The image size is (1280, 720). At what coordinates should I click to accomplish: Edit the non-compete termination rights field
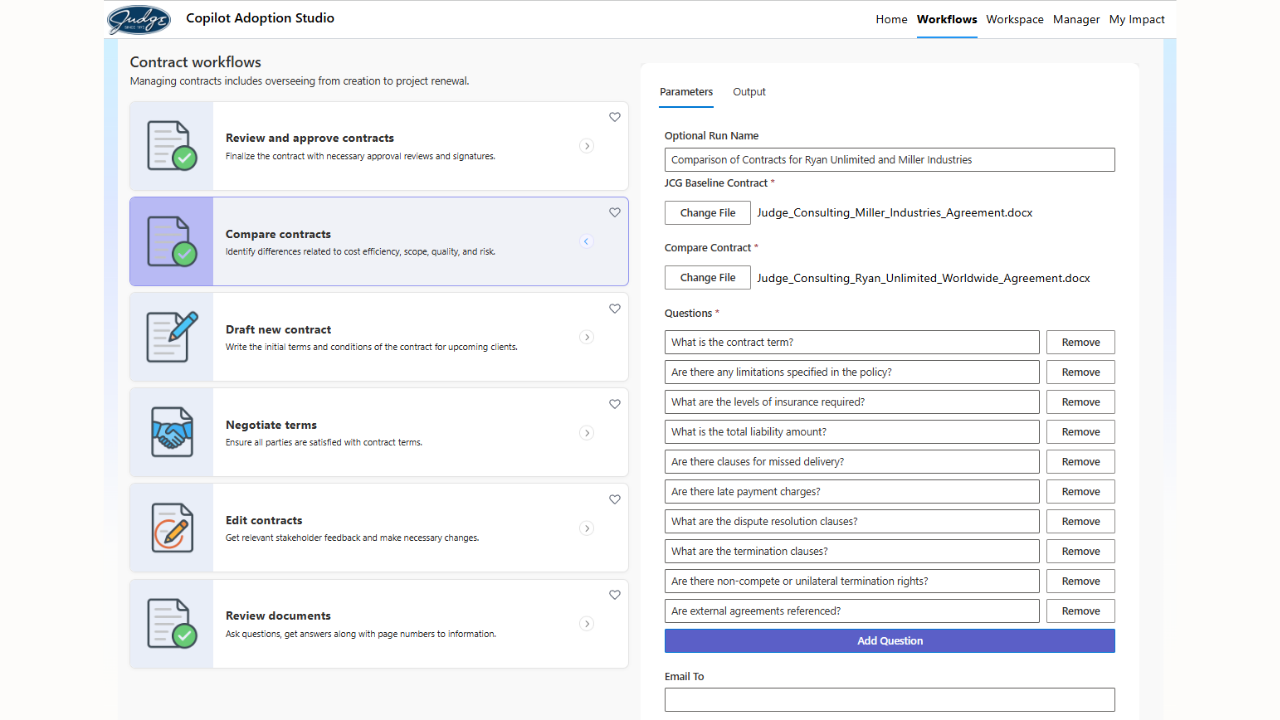click(852, 581)
